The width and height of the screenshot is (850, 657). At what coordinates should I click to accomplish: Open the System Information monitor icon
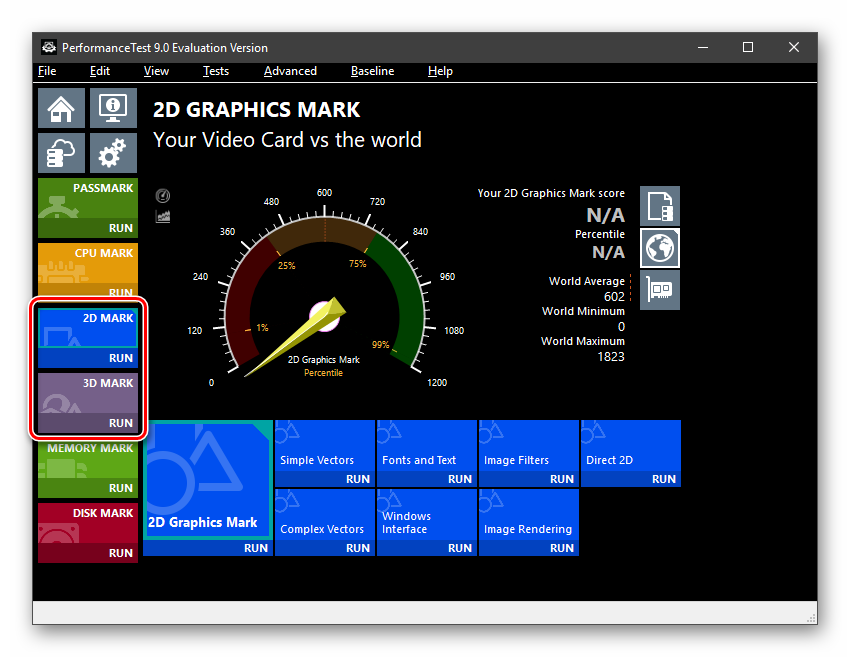(x=113, y=107)
